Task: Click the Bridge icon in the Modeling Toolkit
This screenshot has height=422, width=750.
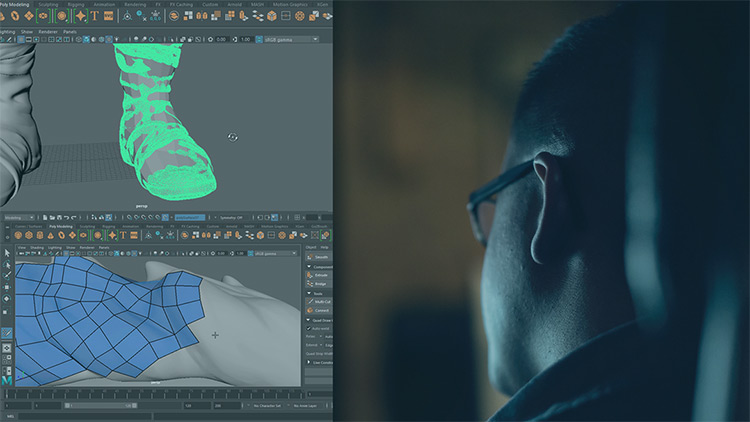Action: [310, 284]
